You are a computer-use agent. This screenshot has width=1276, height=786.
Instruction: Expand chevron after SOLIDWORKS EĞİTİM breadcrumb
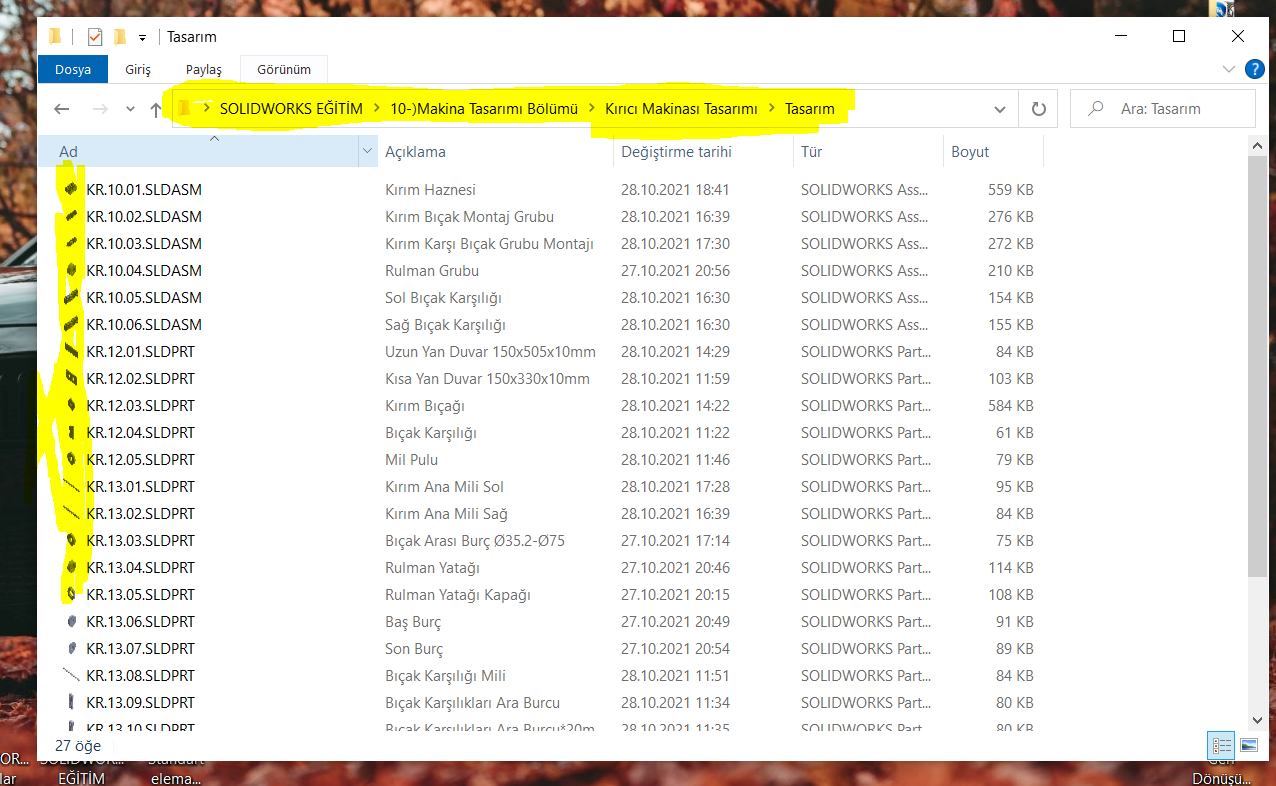point(377,109)
